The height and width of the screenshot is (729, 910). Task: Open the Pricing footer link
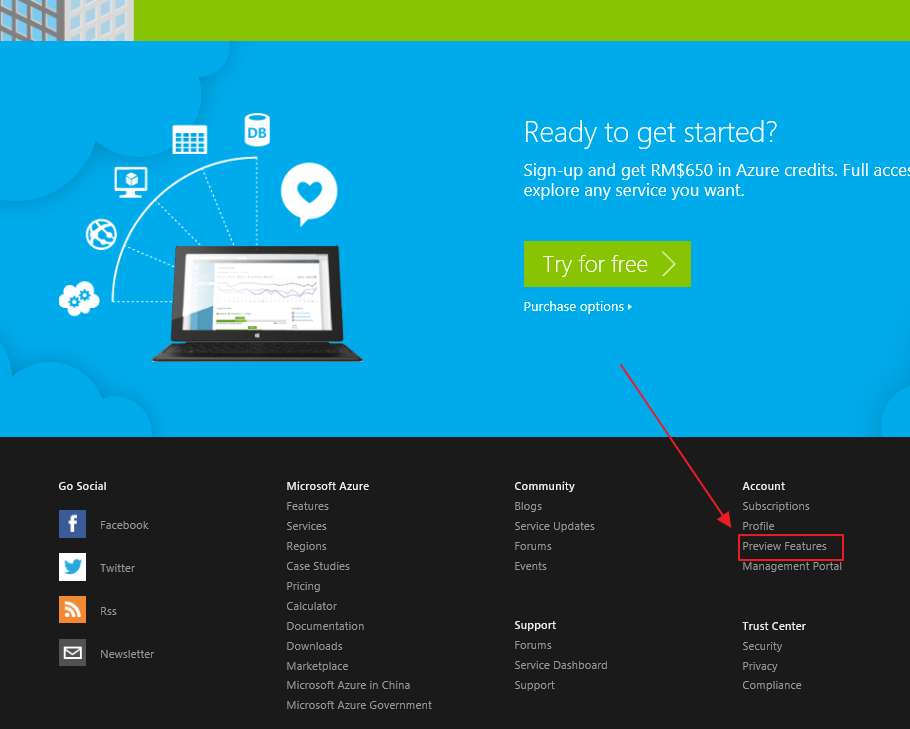coord(303,586)
